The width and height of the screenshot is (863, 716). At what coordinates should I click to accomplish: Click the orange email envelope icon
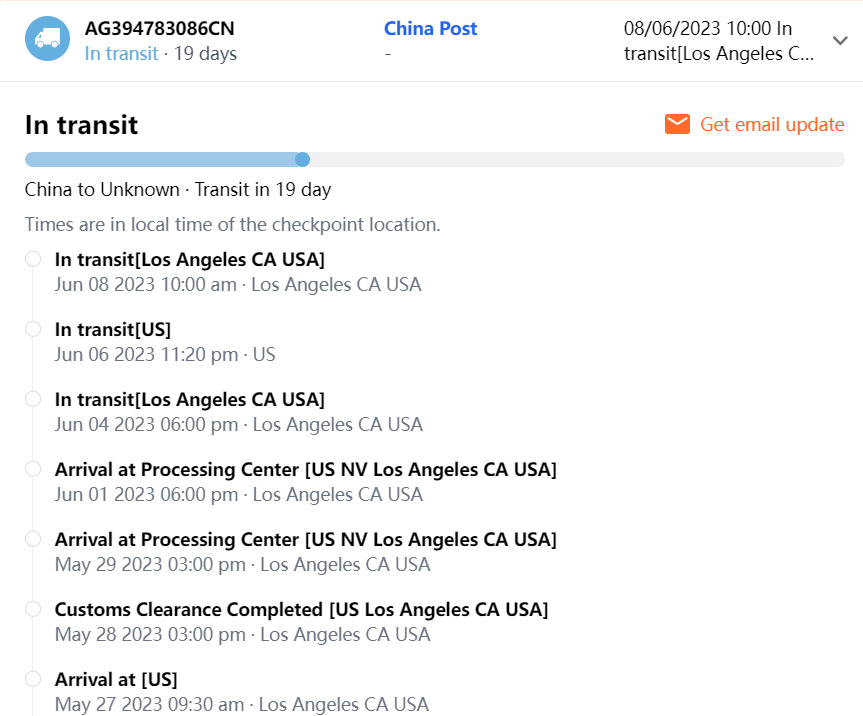677,124
